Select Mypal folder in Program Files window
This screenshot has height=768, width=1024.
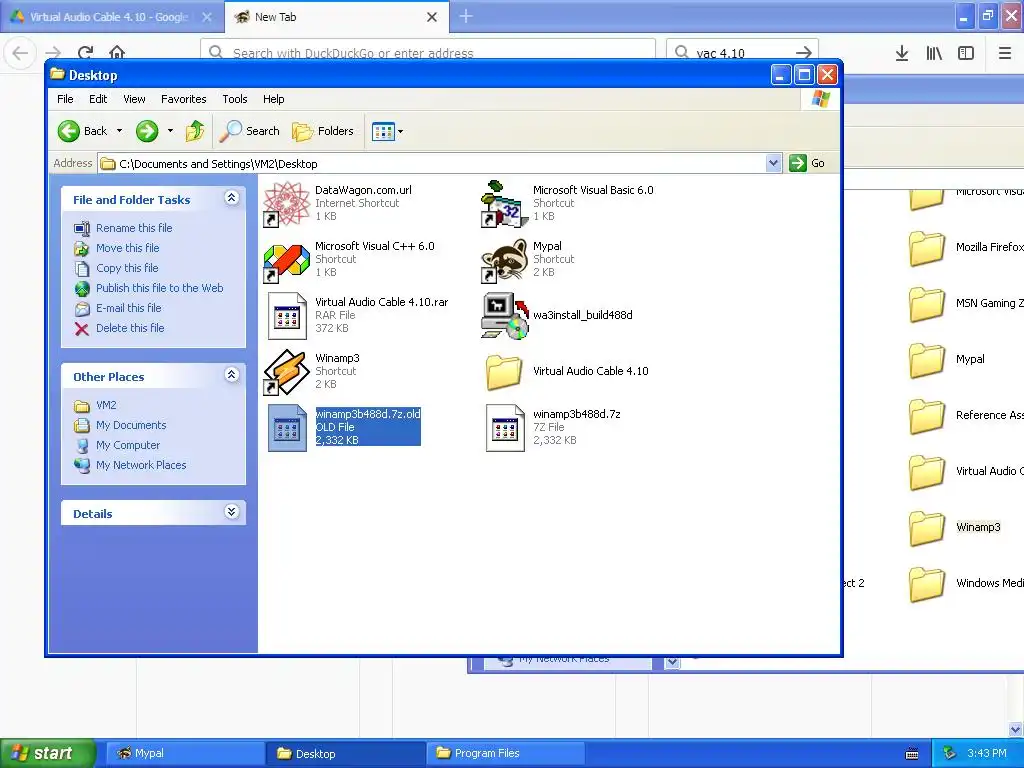927,361
